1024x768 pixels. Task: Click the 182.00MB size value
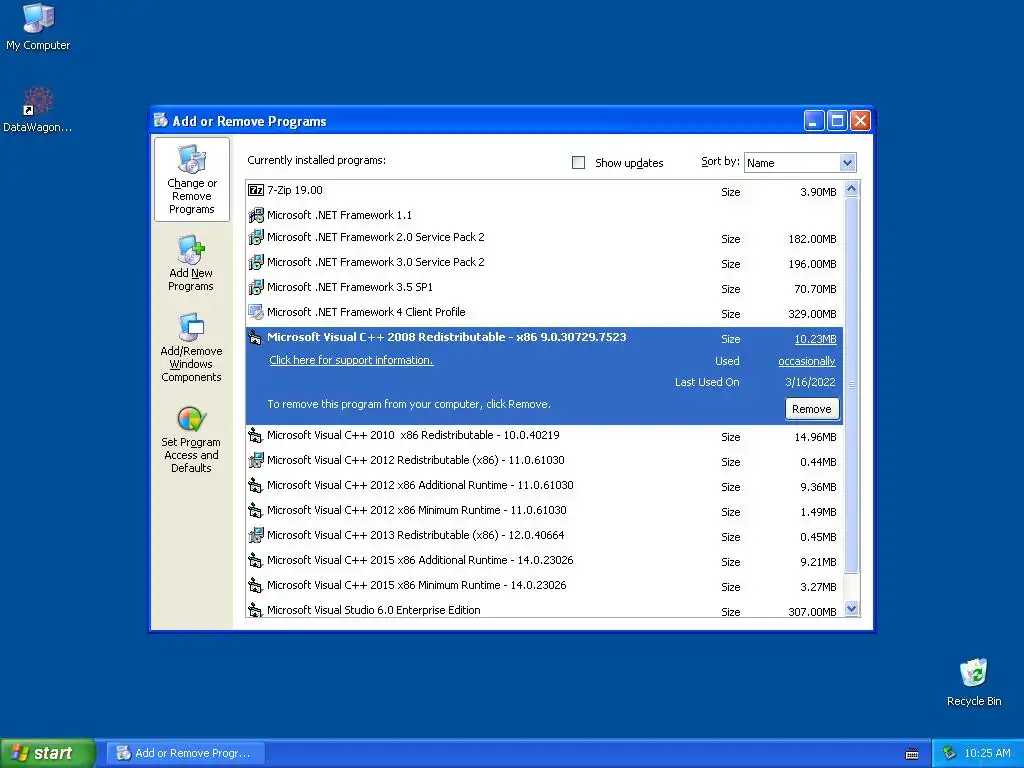pos(812,239)
